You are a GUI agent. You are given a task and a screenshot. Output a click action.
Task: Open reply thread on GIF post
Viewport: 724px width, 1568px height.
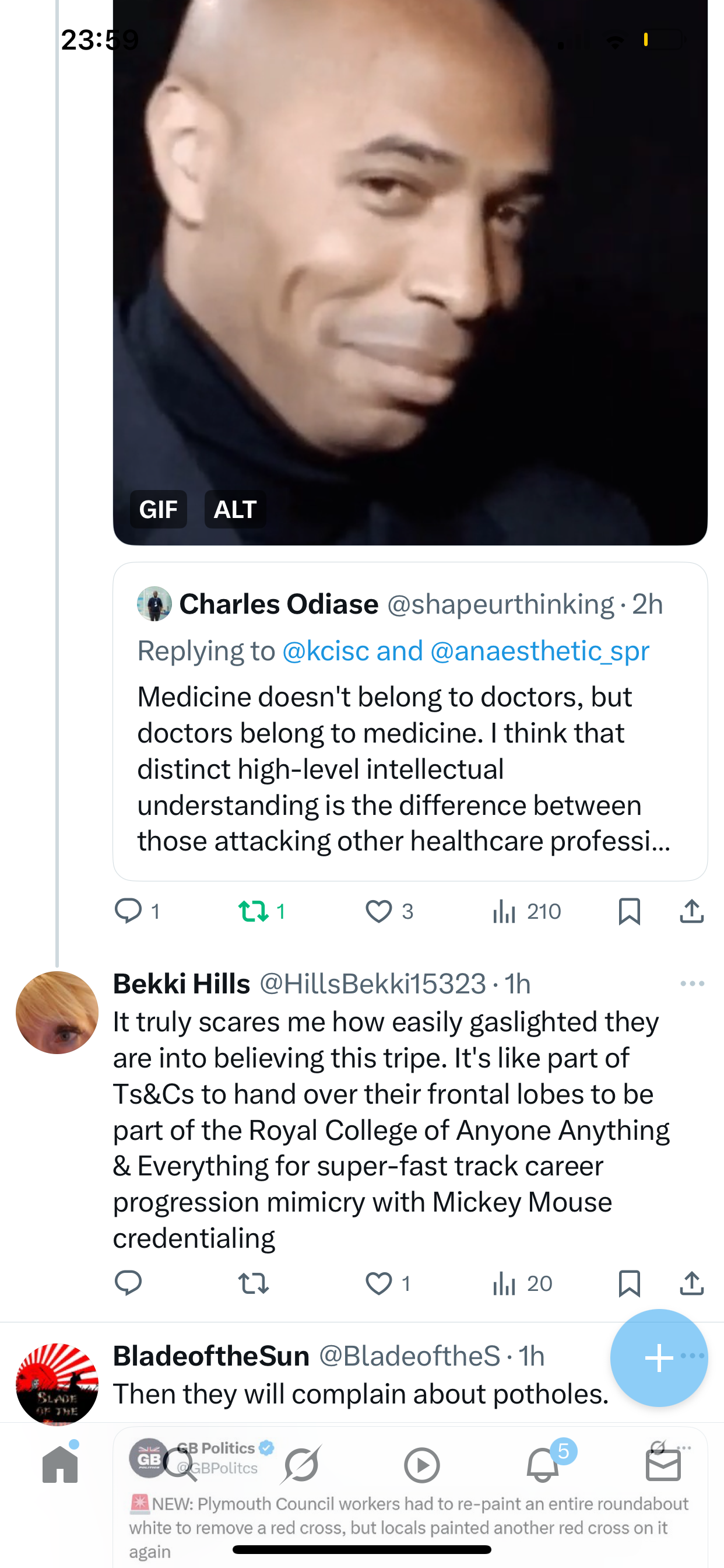coord(128,911)
